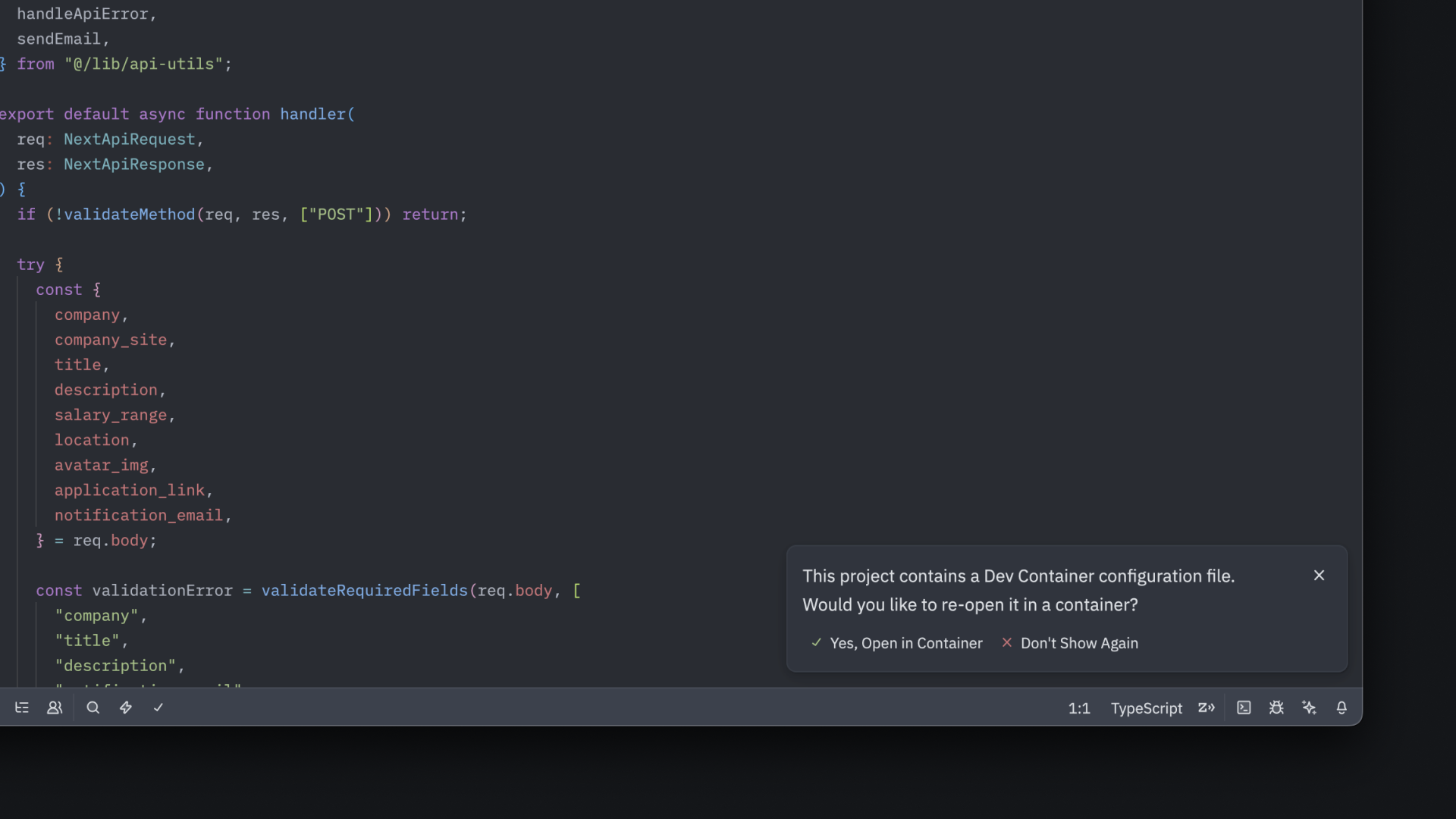Click the validateRequiredFields function call
Viewport: 1456px width, 819px height.
364,591
